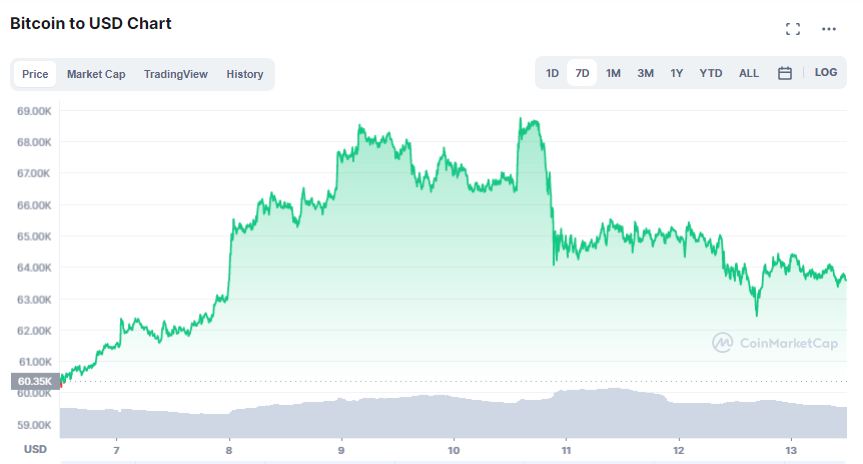The image size is (863, 464).
Task: Open the calendar date range picker
Action: 785,73
